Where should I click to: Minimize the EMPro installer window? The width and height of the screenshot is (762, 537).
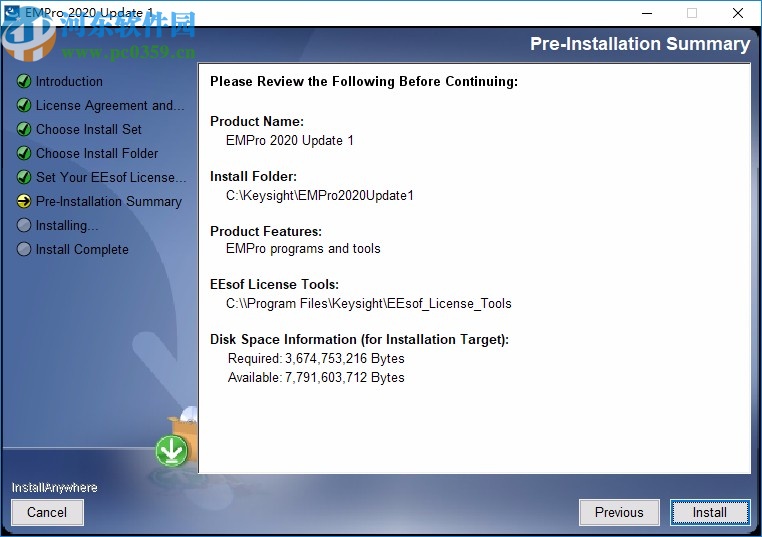(647, 13)
